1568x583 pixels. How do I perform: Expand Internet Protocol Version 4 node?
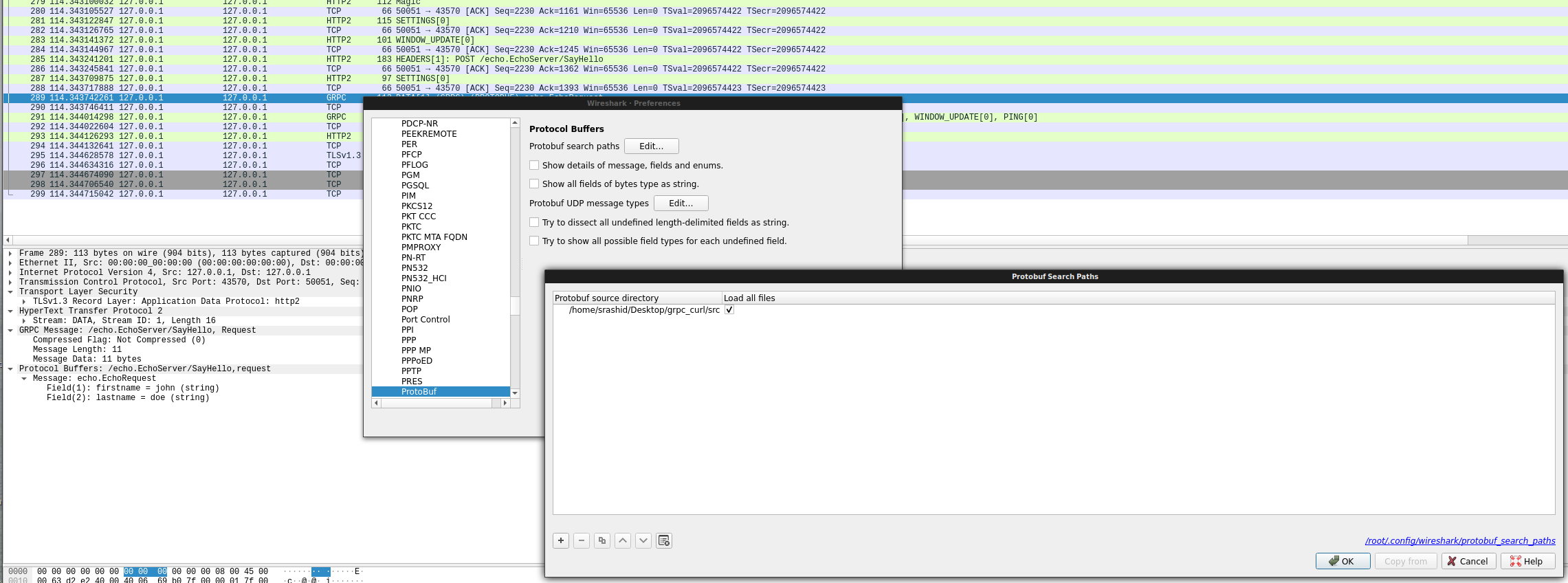[x=10, y=273]
